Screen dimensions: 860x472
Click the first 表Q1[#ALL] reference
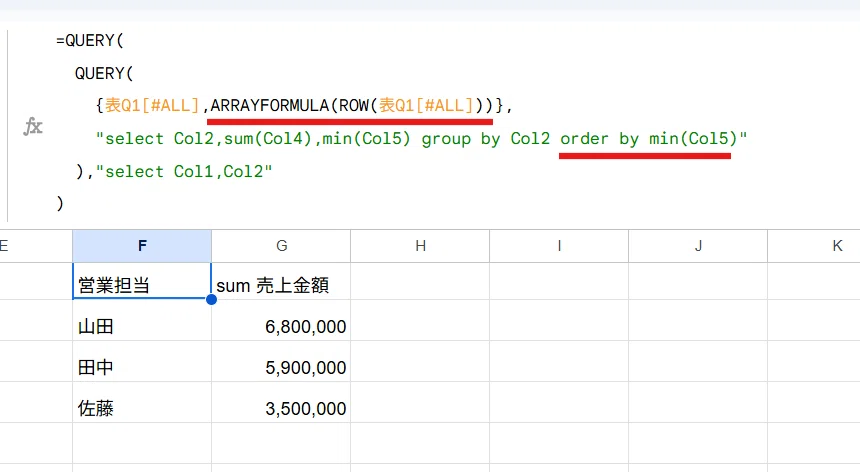(152, 105)
